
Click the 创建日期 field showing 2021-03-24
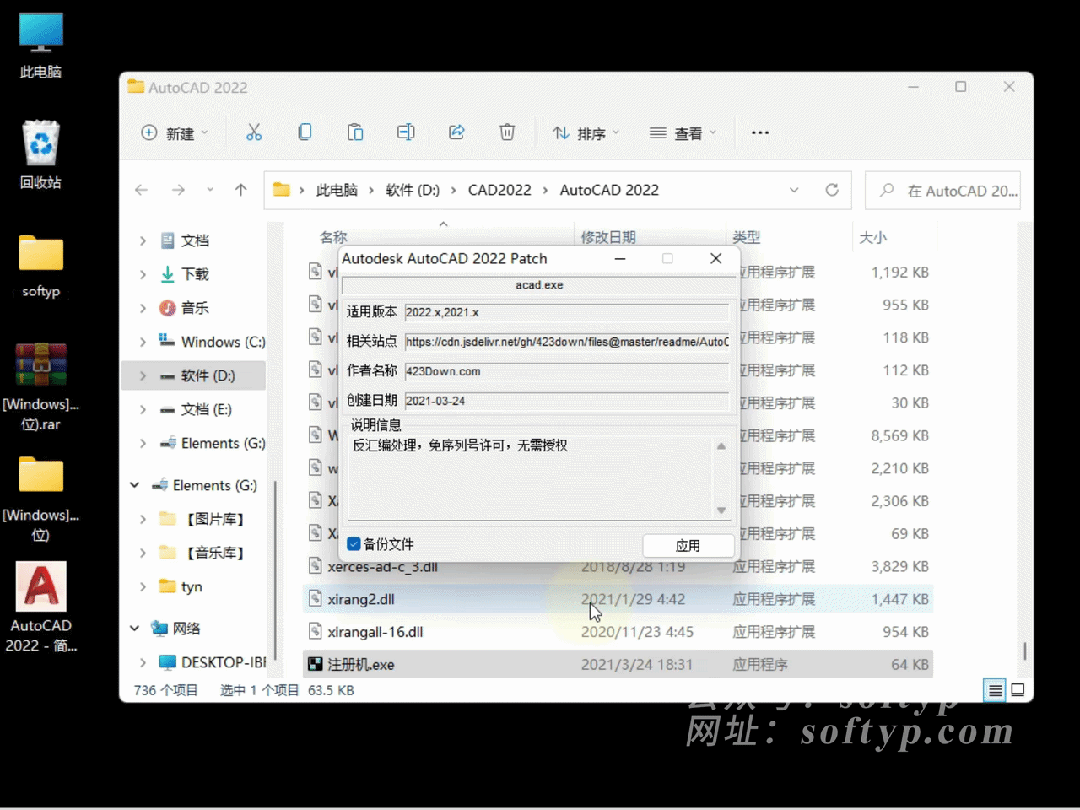coord(566,401)
